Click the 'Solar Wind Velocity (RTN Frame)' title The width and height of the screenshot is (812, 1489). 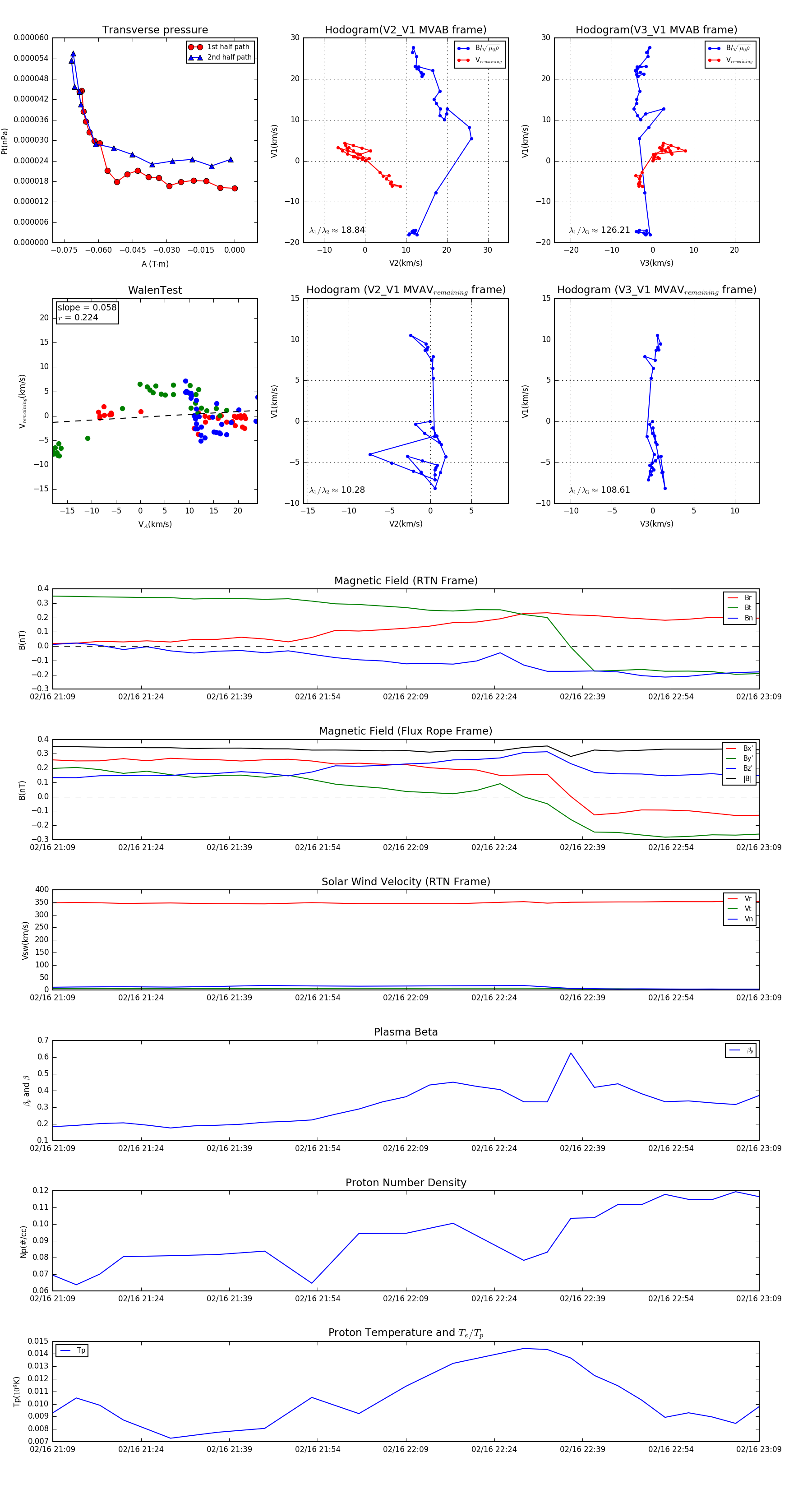coord(406,882)
